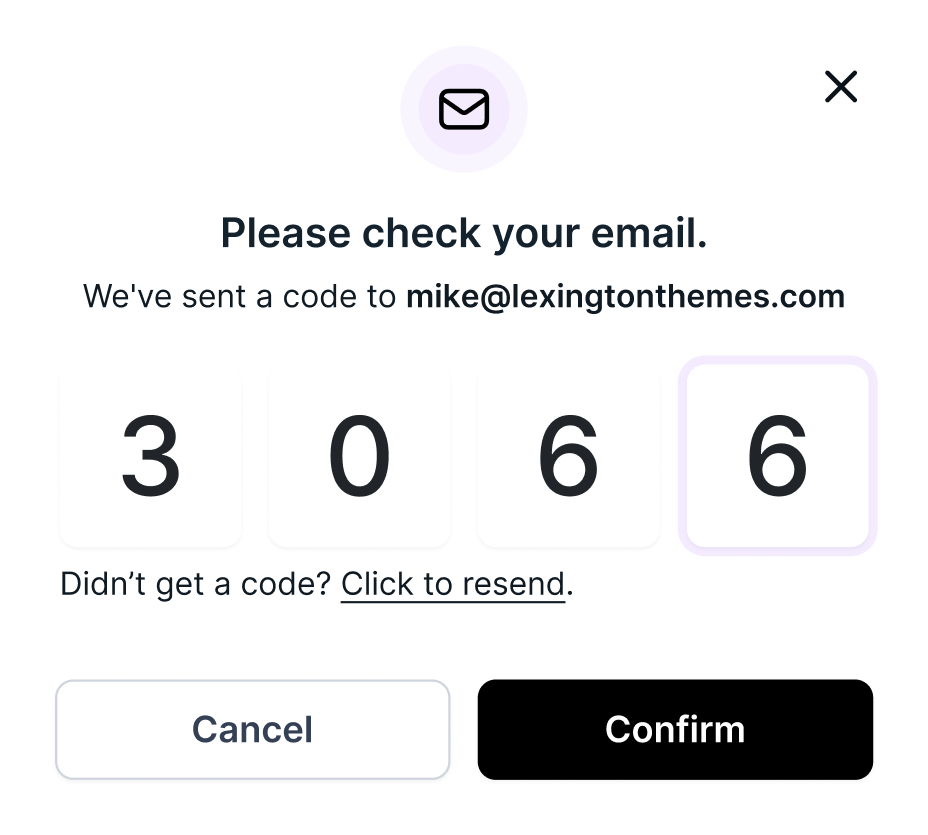Click the "Please check your email." heading
Screen dimensions: 928x835
(x=464, y=233)
